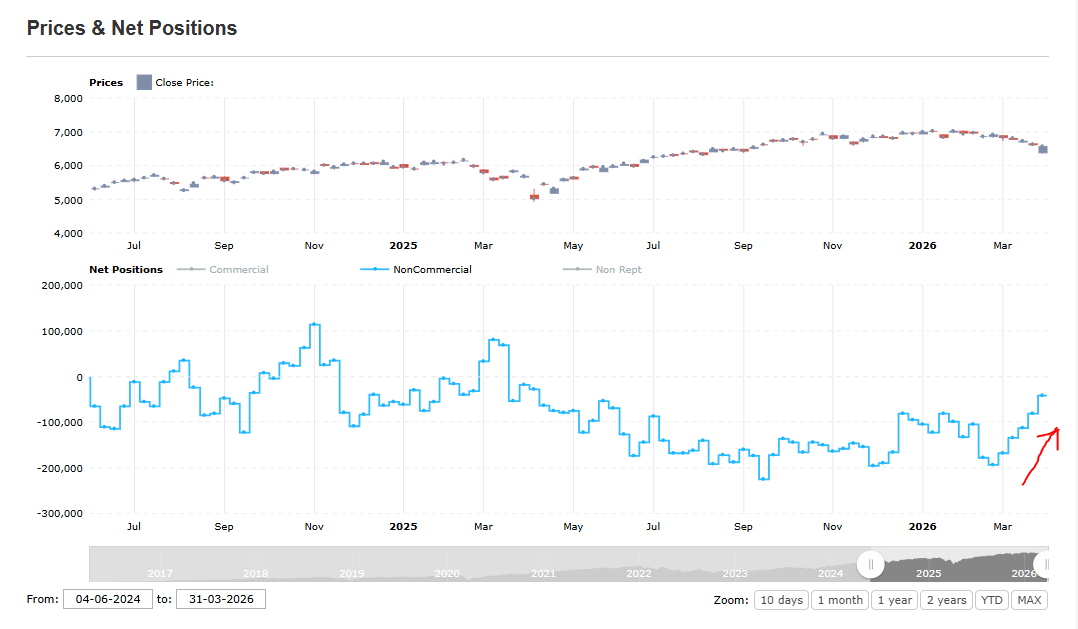Choose the YTD zoom option
This screenshot has height=629, width=1078.
[x=991, y=600]
